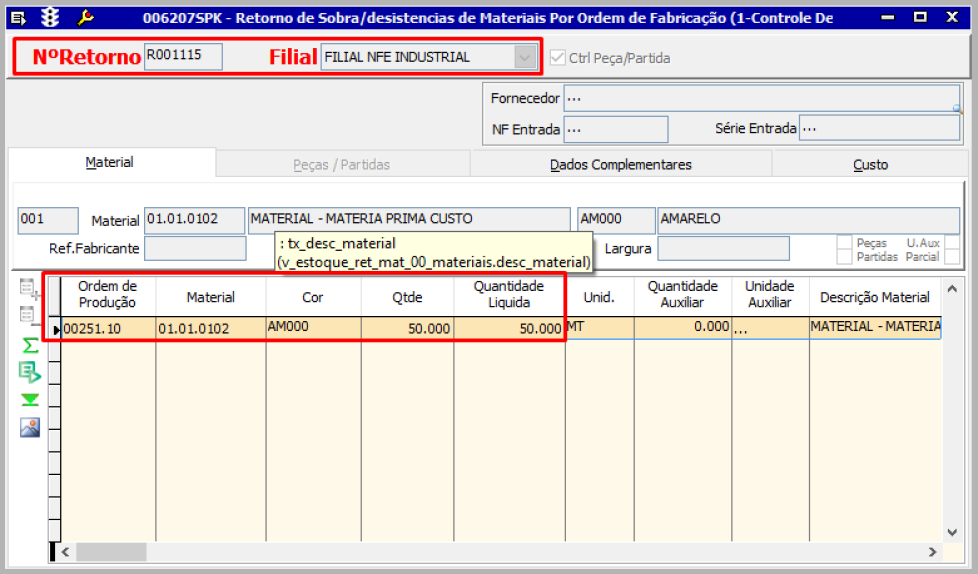Image resolution: width=978 pixels, height=574 pixels.
Task: Switch to the Material tab
Action: 110,162
